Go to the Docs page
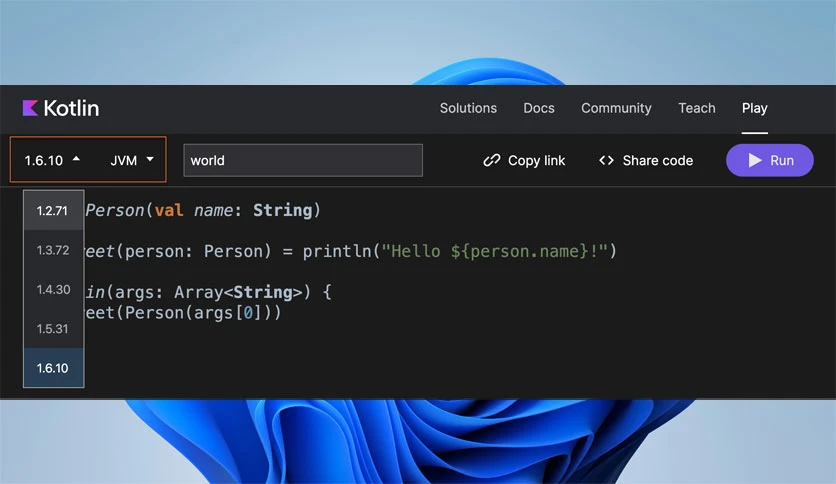 538,108
